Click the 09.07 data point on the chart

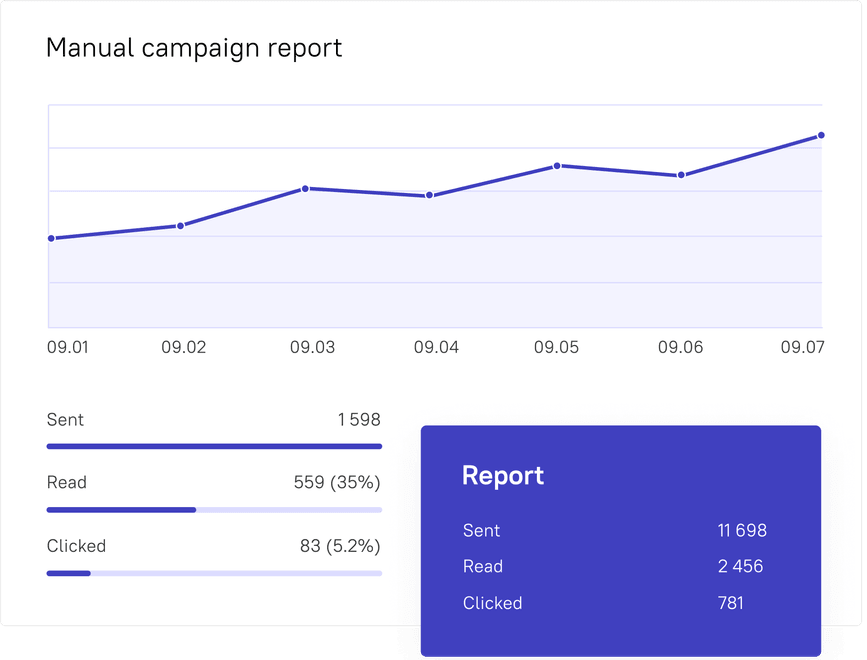(x=821, y=135)
